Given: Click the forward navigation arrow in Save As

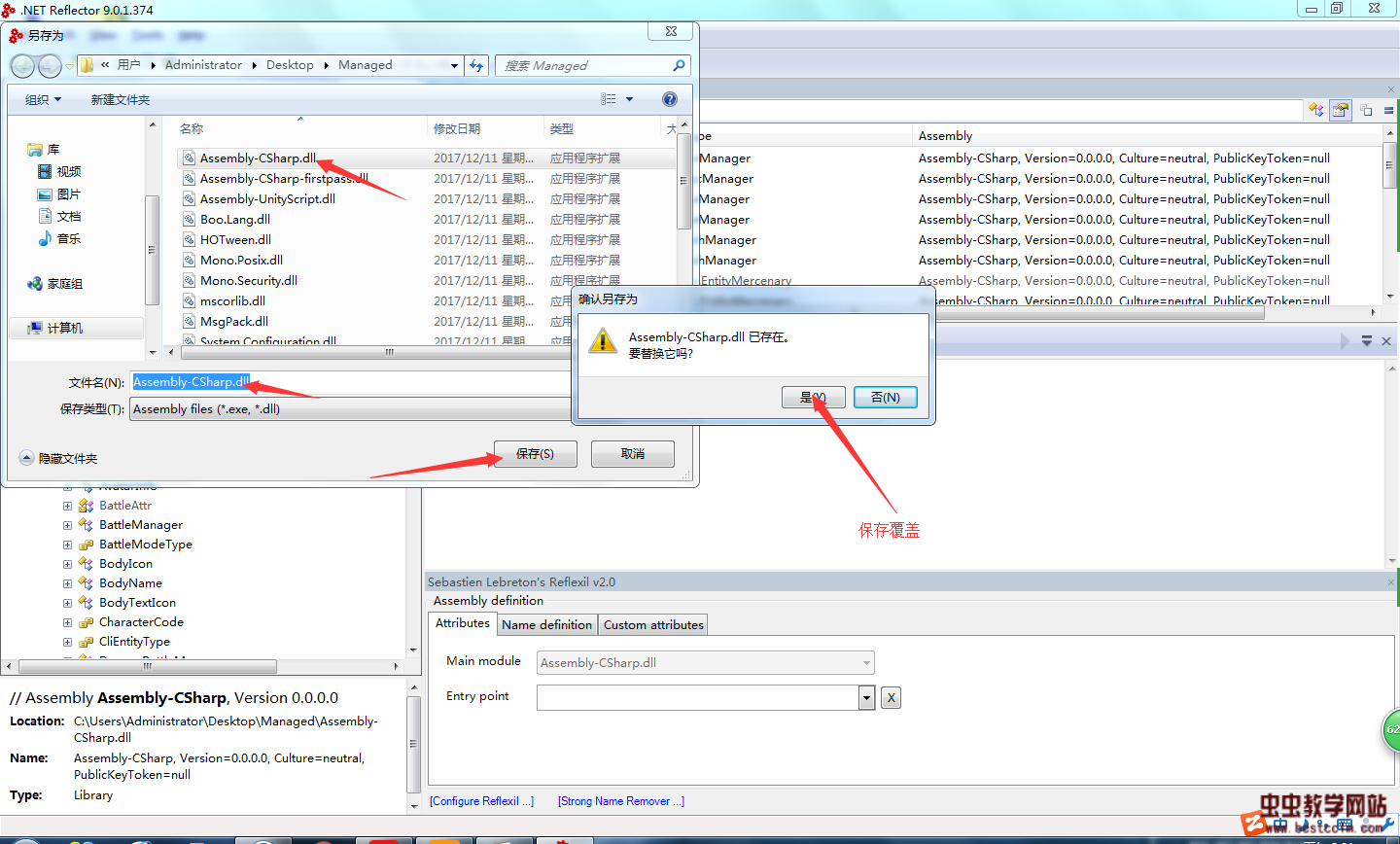Looking at the screenshot, I should coord(50,66).
